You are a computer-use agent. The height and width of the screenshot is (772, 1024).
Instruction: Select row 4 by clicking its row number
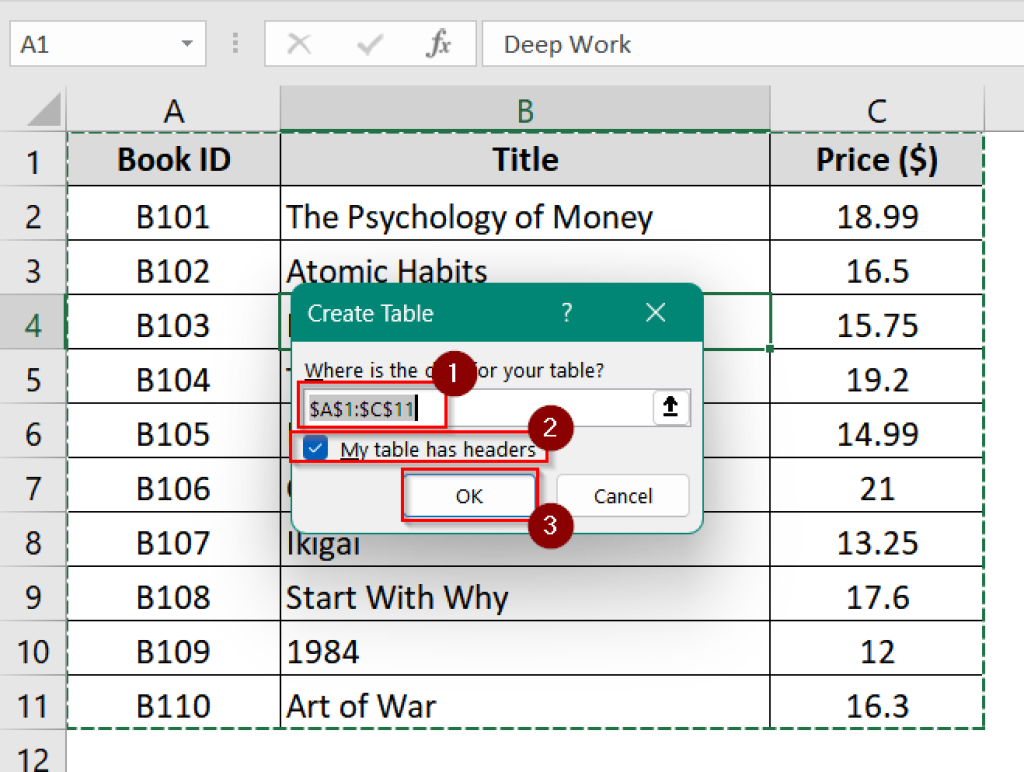[x=33, y=324]
